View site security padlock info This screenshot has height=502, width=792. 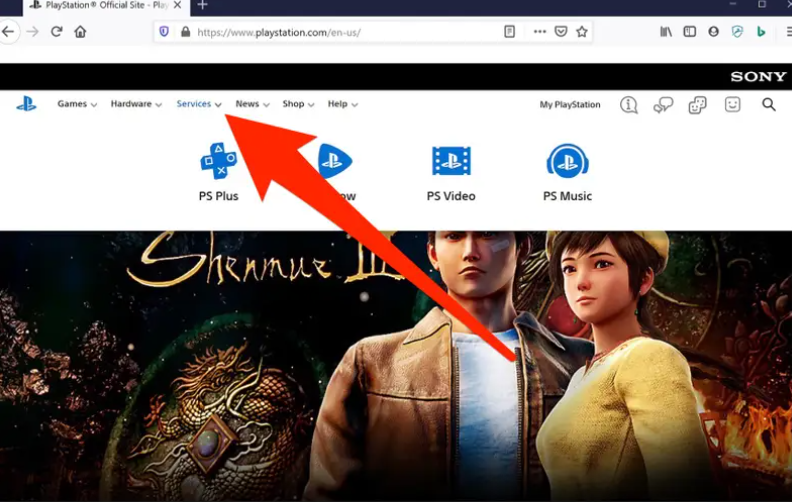coord(185,32)
